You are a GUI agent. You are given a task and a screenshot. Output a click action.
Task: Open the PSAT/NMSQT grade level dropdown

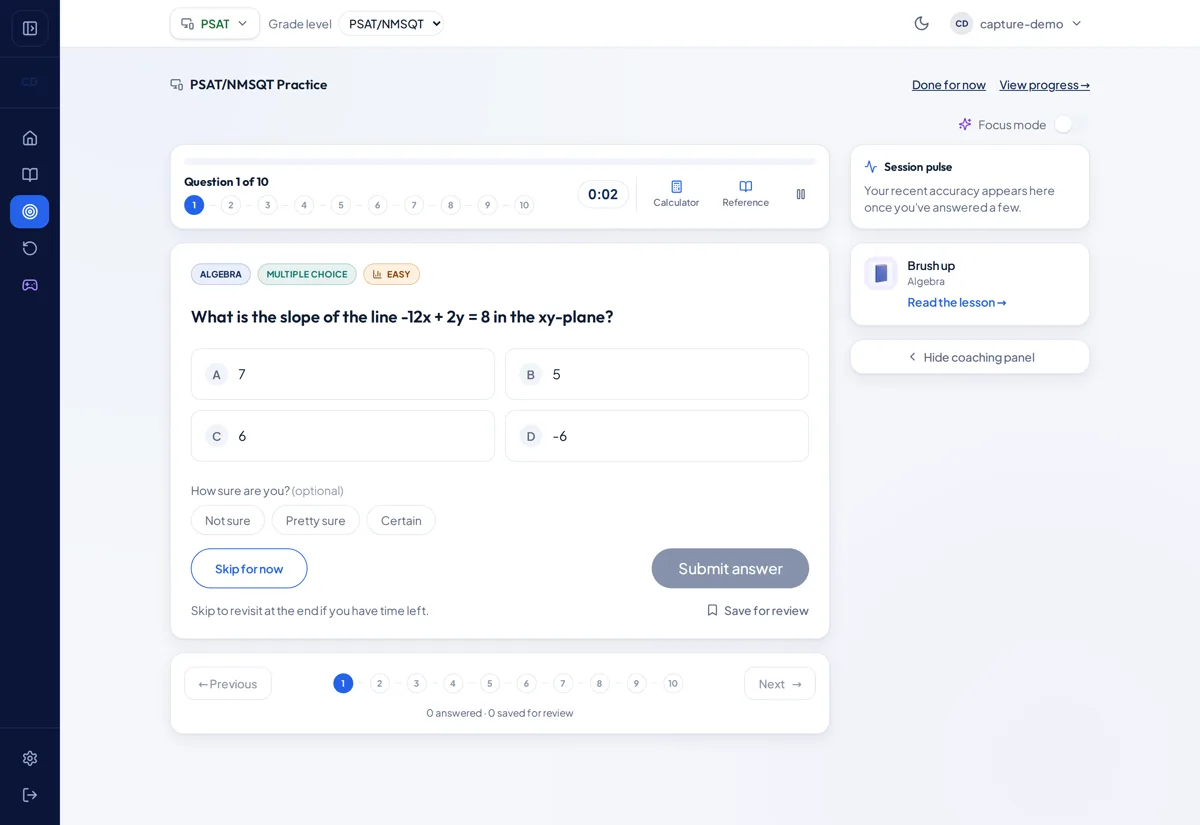391,23
